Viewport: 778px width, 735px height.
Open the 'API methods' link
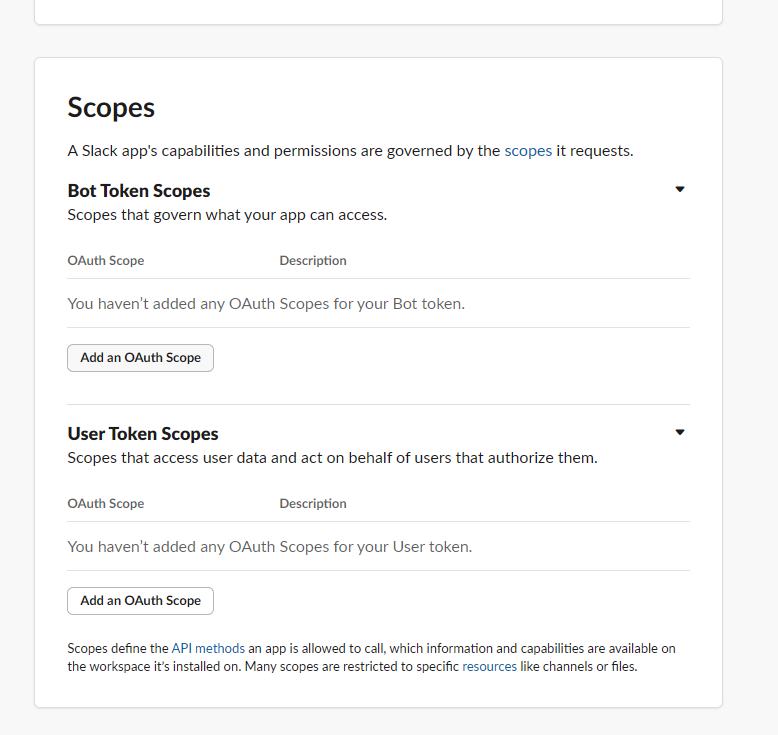[208, 649]
